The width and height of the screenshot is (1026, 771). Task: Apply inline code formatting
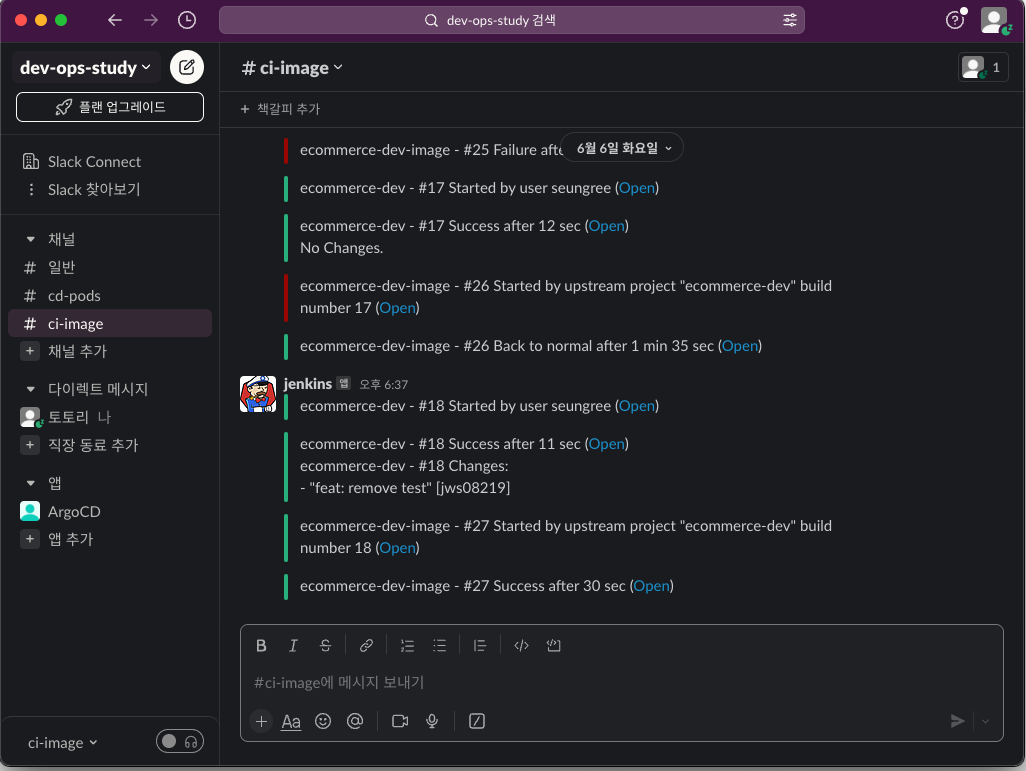click(x=521, y=646)
